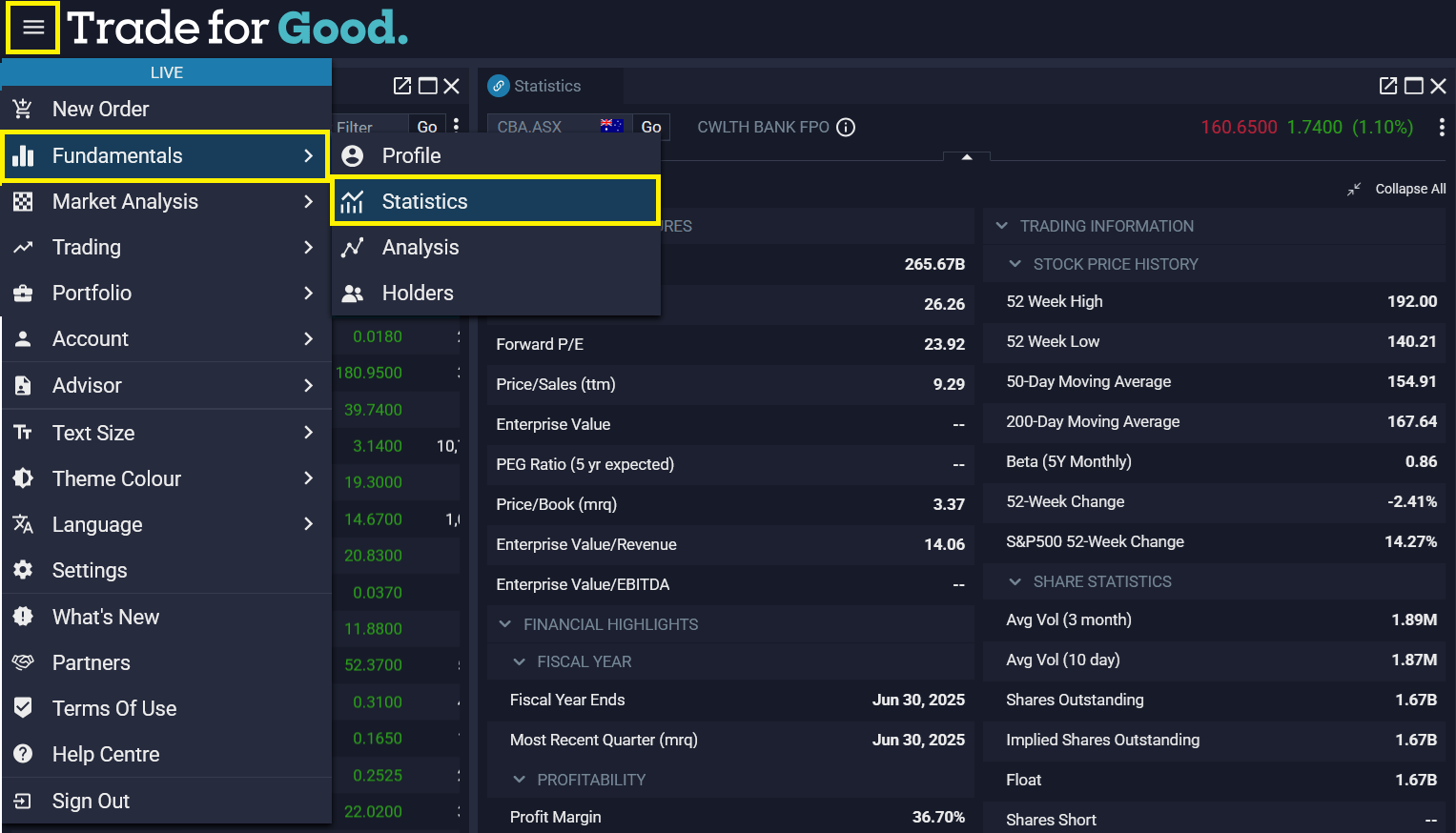Click the hamburger main menu icon
The width and height of the screenshot is (1456, 833).
pyautogui.click(x=33, y=28)
